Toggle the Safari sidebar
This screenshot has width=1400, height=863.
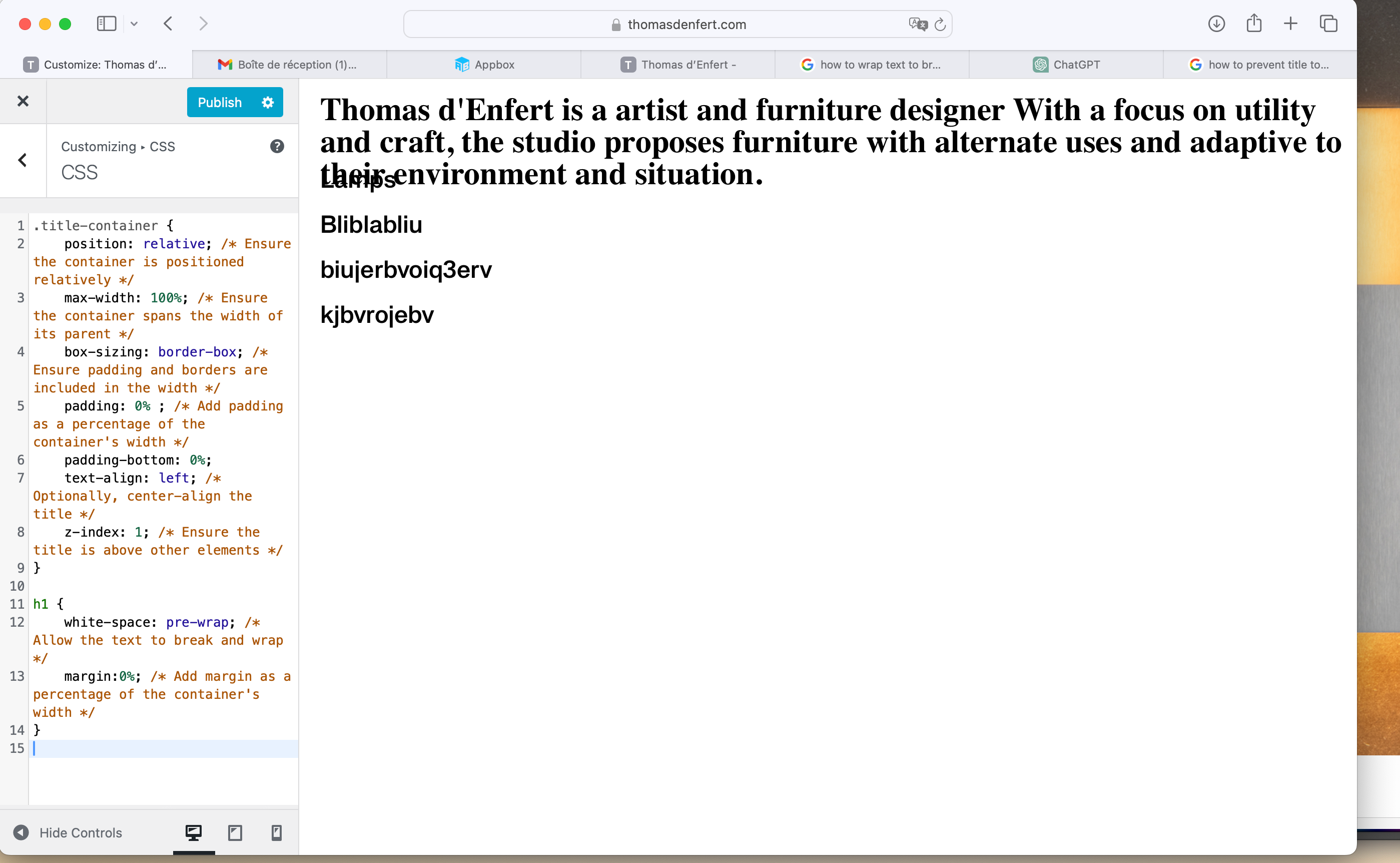pos(106,24)
